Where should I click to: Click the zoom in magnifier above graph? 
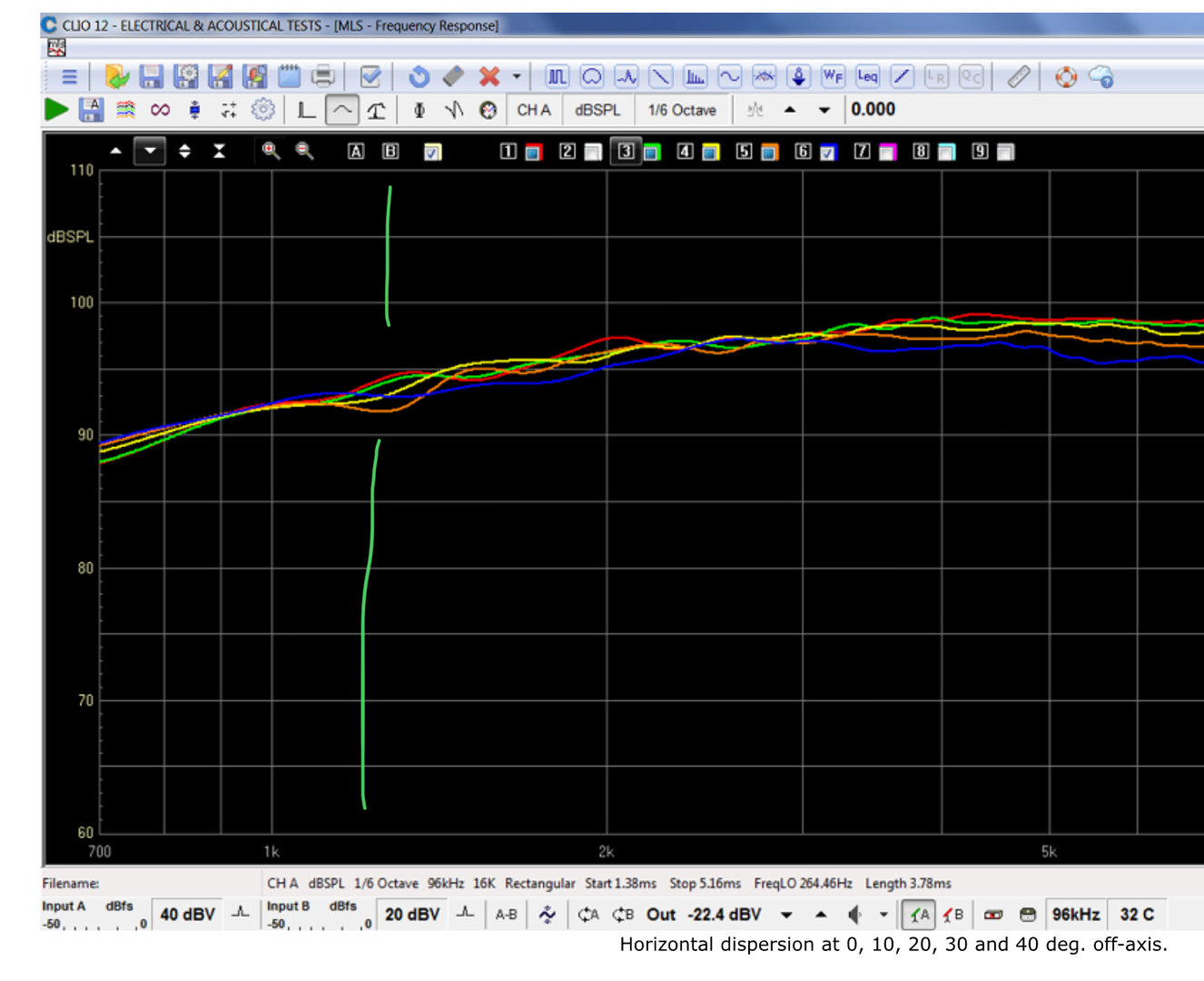tap(271, 151)
